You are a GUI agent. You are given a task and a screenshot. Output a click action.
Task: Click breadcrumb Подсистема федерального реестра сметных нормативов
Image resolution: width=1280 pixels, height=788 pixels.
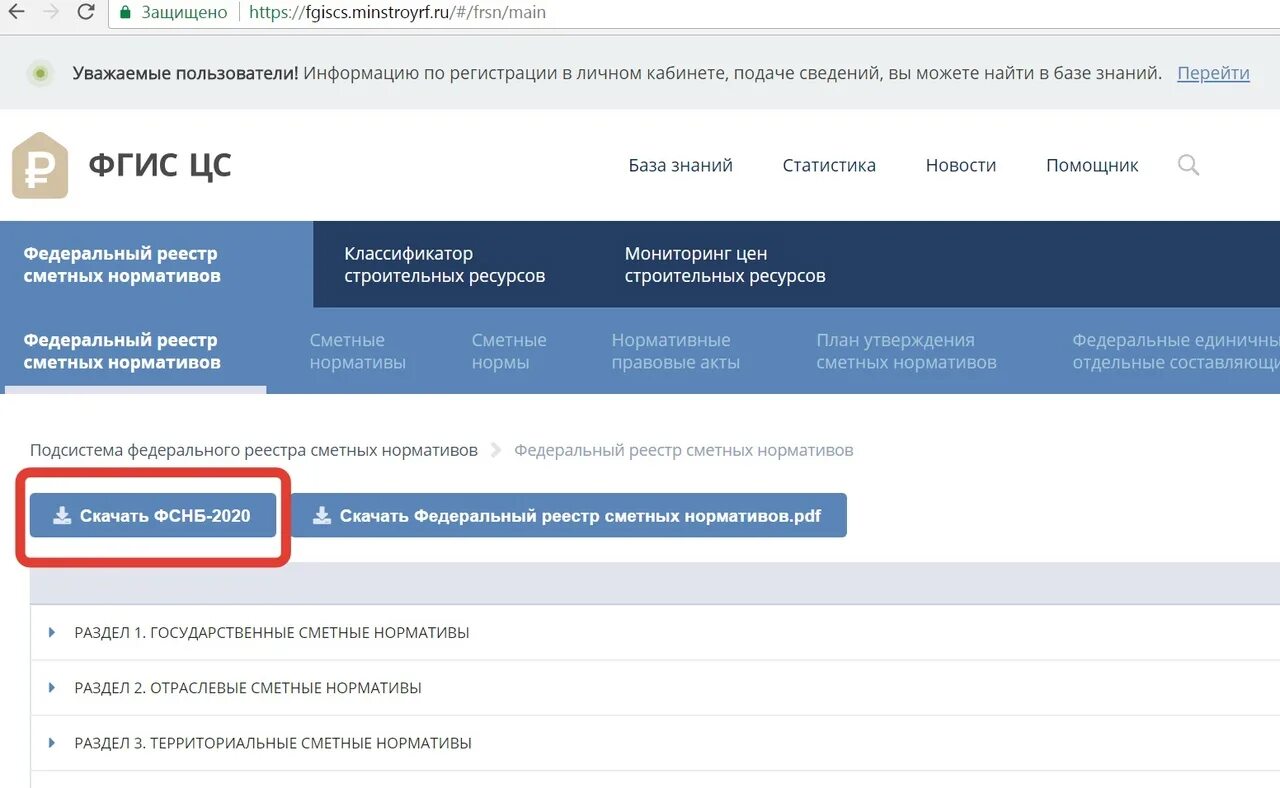(254, 450)
